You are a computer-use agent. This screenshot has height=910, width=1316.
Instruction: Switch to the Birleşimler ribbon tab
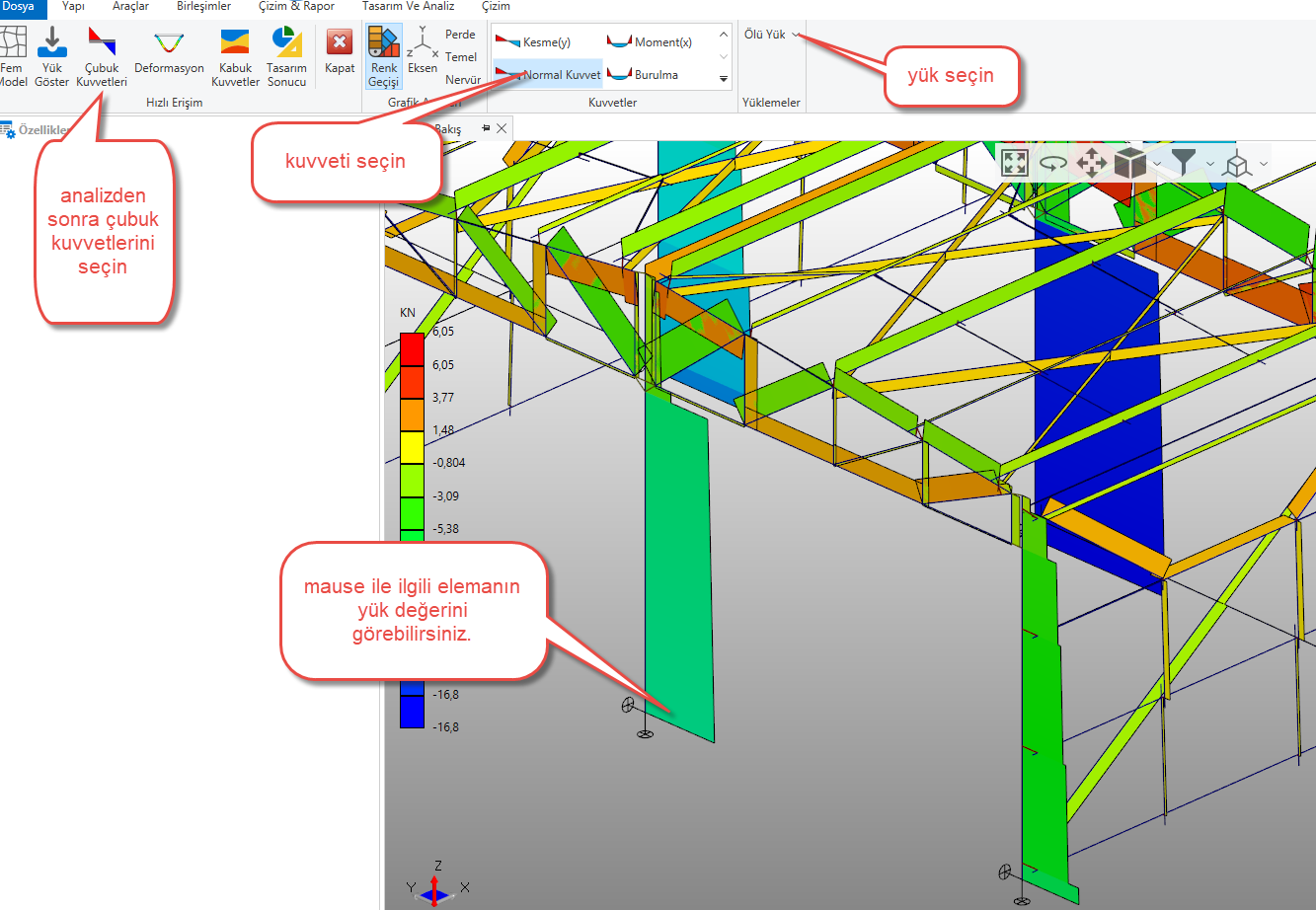click(x=203, y=7)
